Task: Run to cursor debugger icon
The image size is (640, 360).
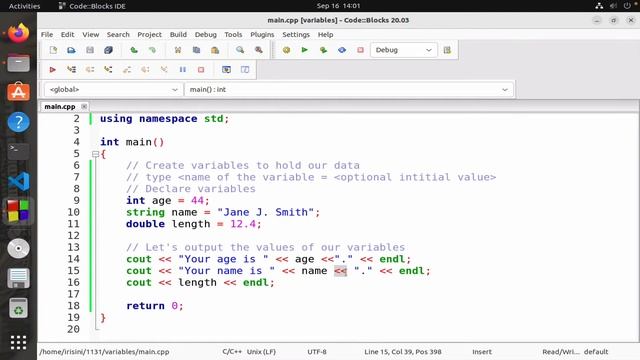Action: pyautogui.click(x=71, y=69)
